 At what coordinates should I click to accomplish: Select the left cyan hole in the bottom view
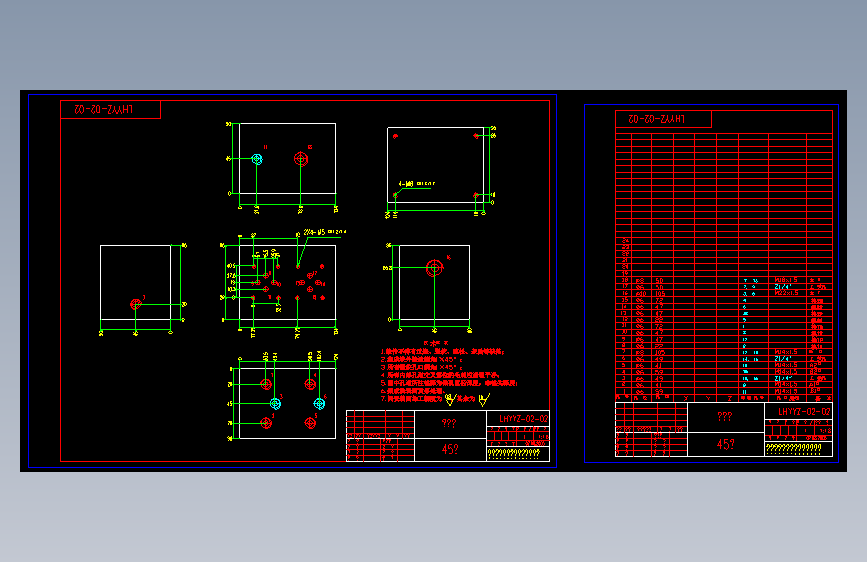click(275, 403)
